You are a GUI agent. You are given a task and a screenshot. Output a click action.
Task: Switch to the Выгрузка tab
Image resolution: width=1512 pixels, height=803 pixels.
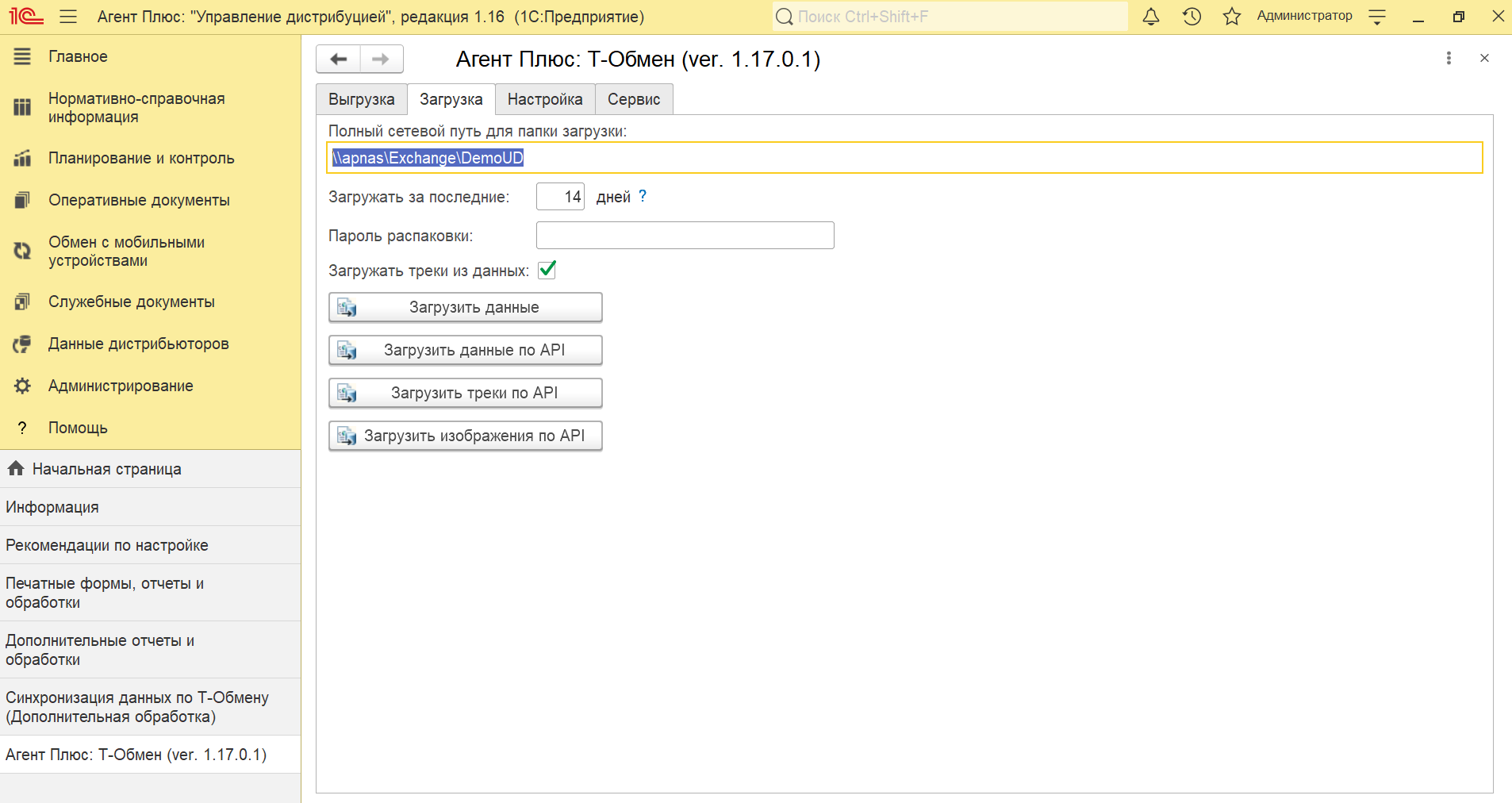[362, 99]
